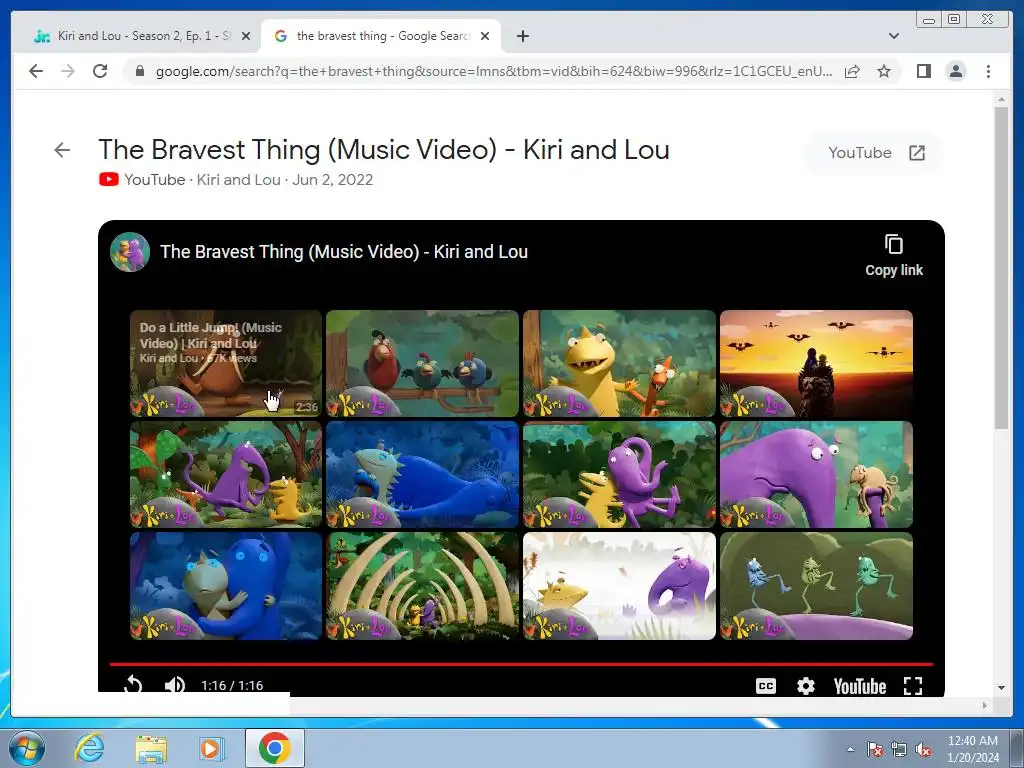Click the network tray icon
The image size is (1024, 768).
(x=899, y=749)
